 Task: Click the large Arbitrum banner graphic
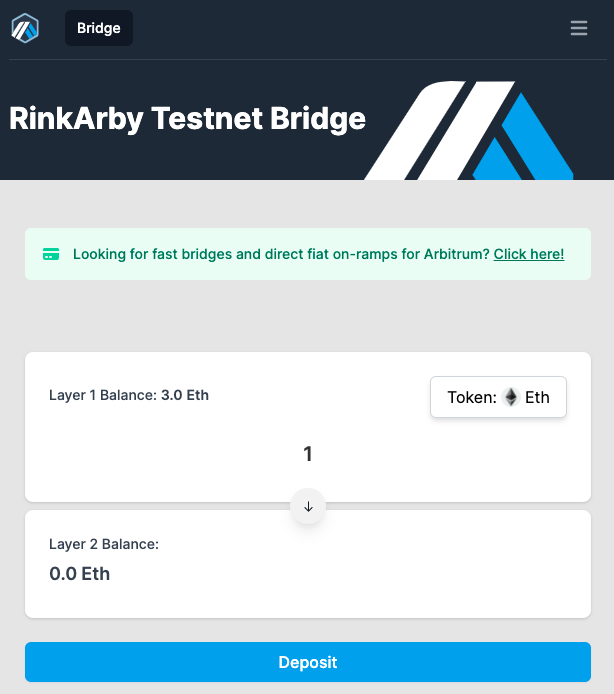469,130
